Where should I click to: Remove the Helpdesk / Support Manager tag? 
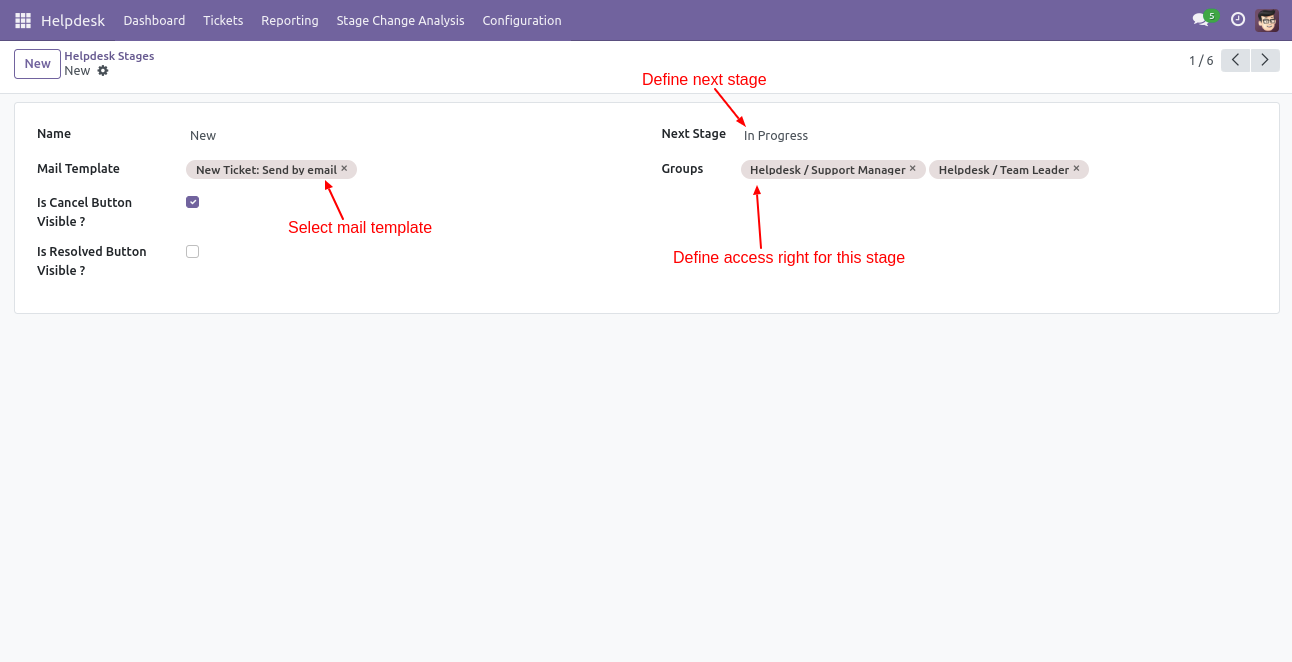913,169
